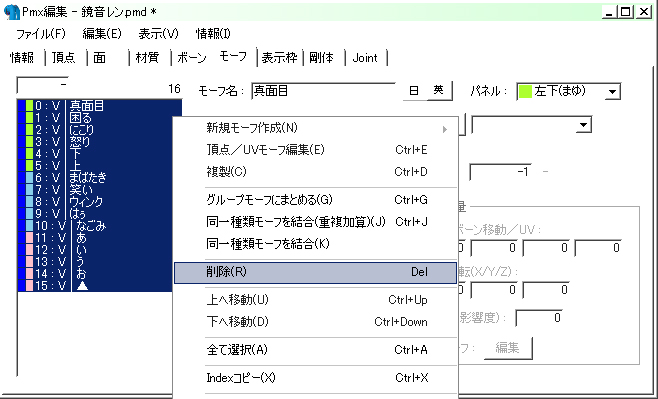The width and height of the screenshot is (658, 399).
Task: Select morph row 15 ▲
Action: 95,286
